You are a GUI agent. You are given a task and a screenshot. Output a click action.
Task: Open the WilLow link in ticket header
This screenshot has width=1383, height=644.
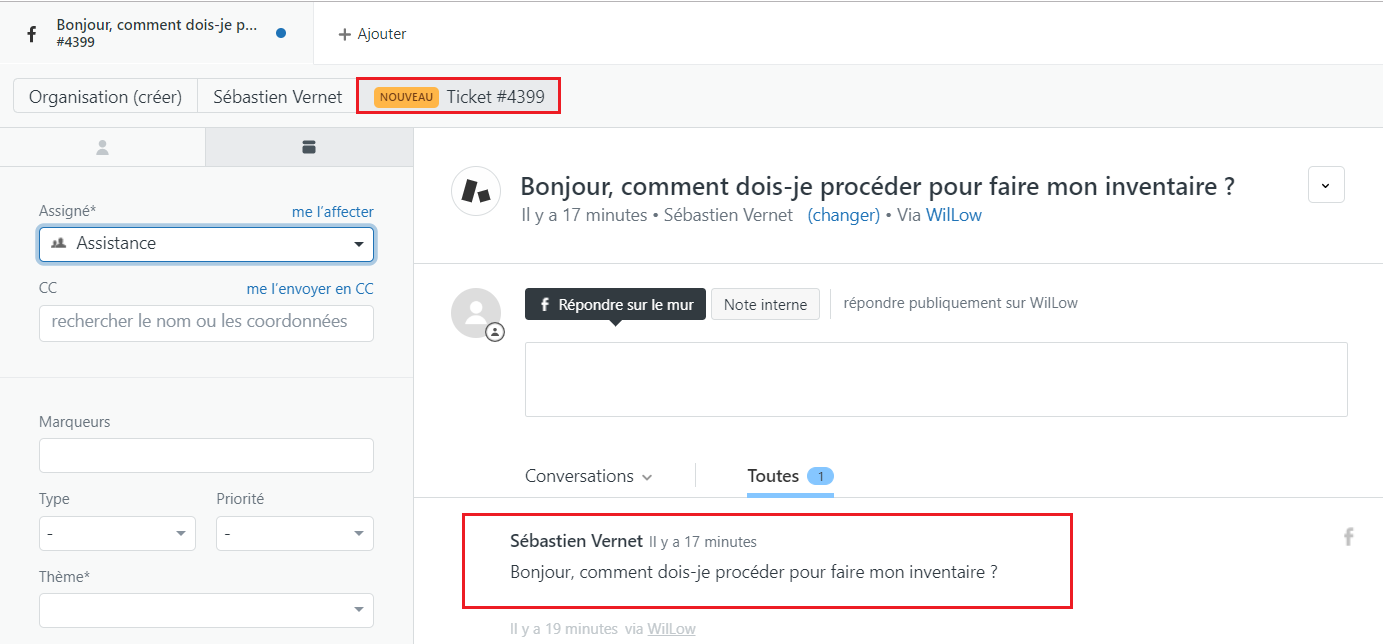coord(953,215)
